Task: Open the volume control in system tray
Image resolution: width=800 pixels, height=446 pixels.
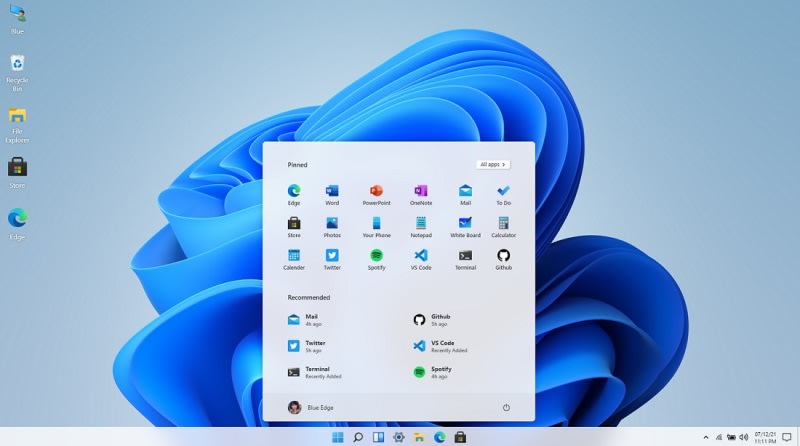Action: [743, 437]
